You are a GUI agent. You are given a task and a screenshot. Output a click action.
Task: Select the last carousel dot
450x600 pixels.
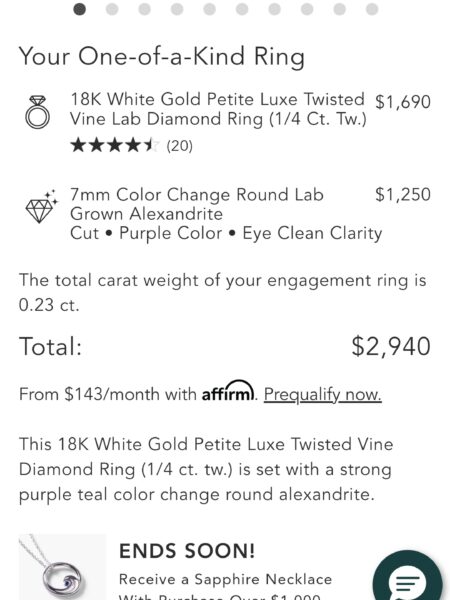(x=372, y=9)
